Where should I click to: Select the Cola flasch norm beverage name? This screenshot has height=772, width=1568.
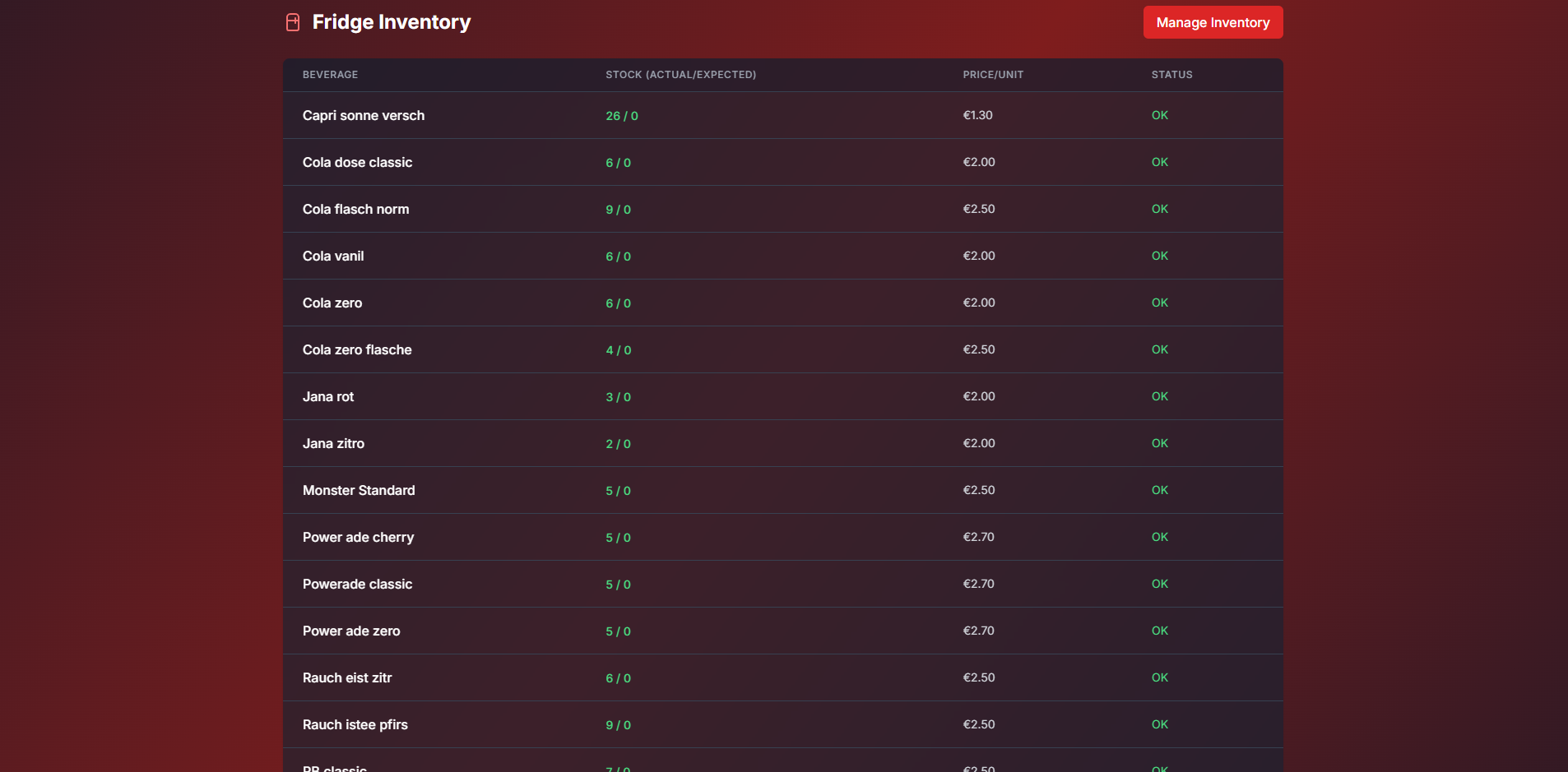[x=355, y=209]
